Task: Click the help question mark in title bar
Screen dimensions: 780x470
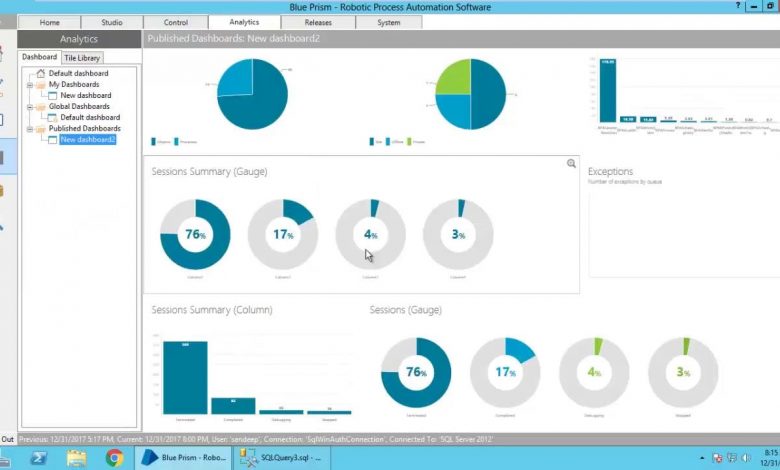Action: coord(738,5)
